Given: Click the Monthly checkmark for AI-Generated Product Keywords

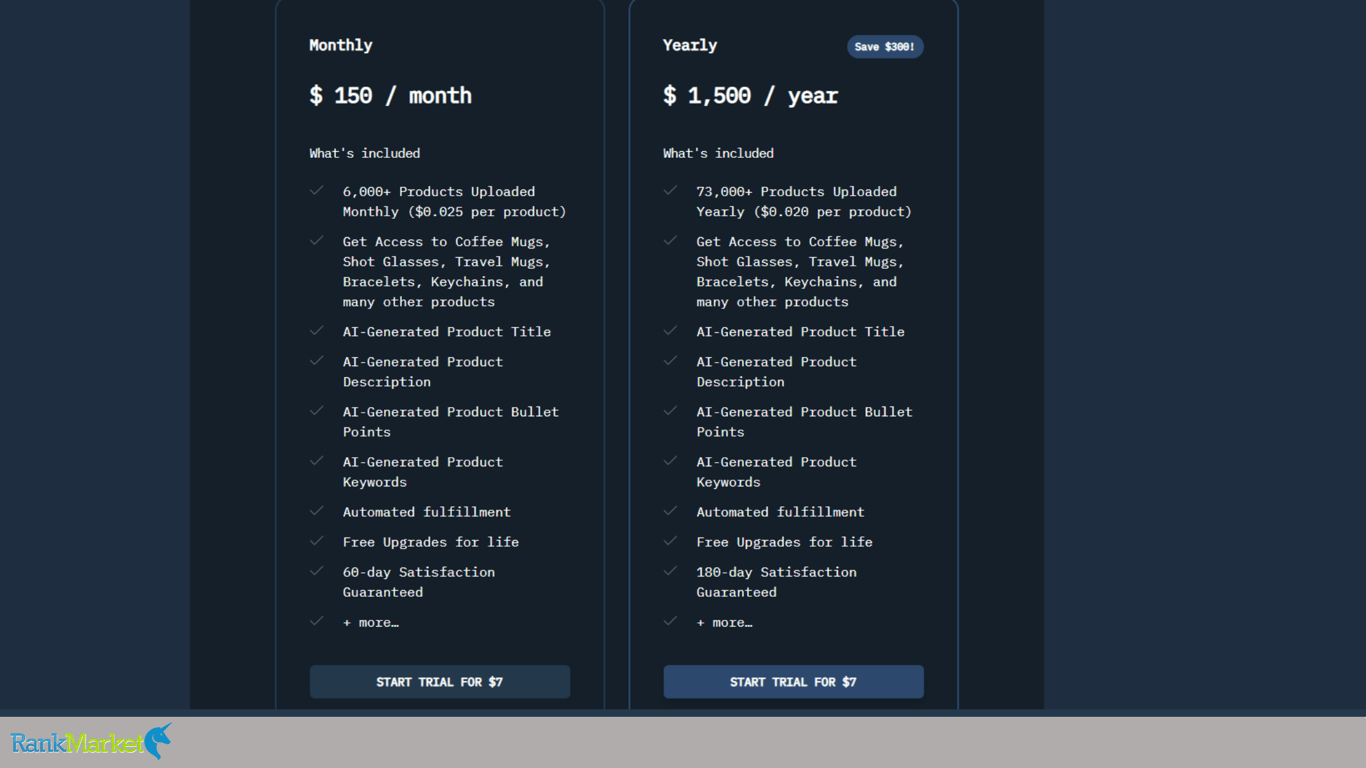Looking at the screenshot, I should 317,460.
